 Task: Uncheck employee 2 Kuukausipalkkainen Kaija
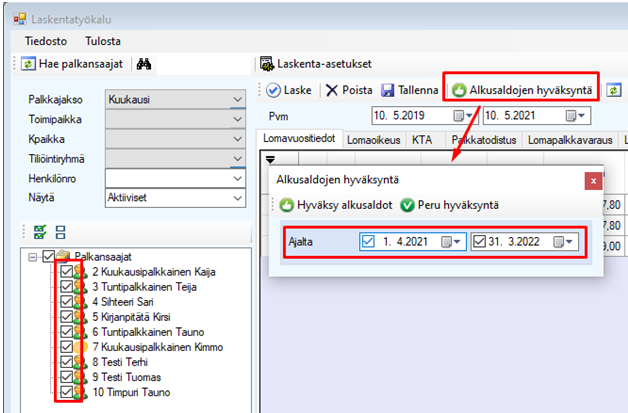(68, 272)
